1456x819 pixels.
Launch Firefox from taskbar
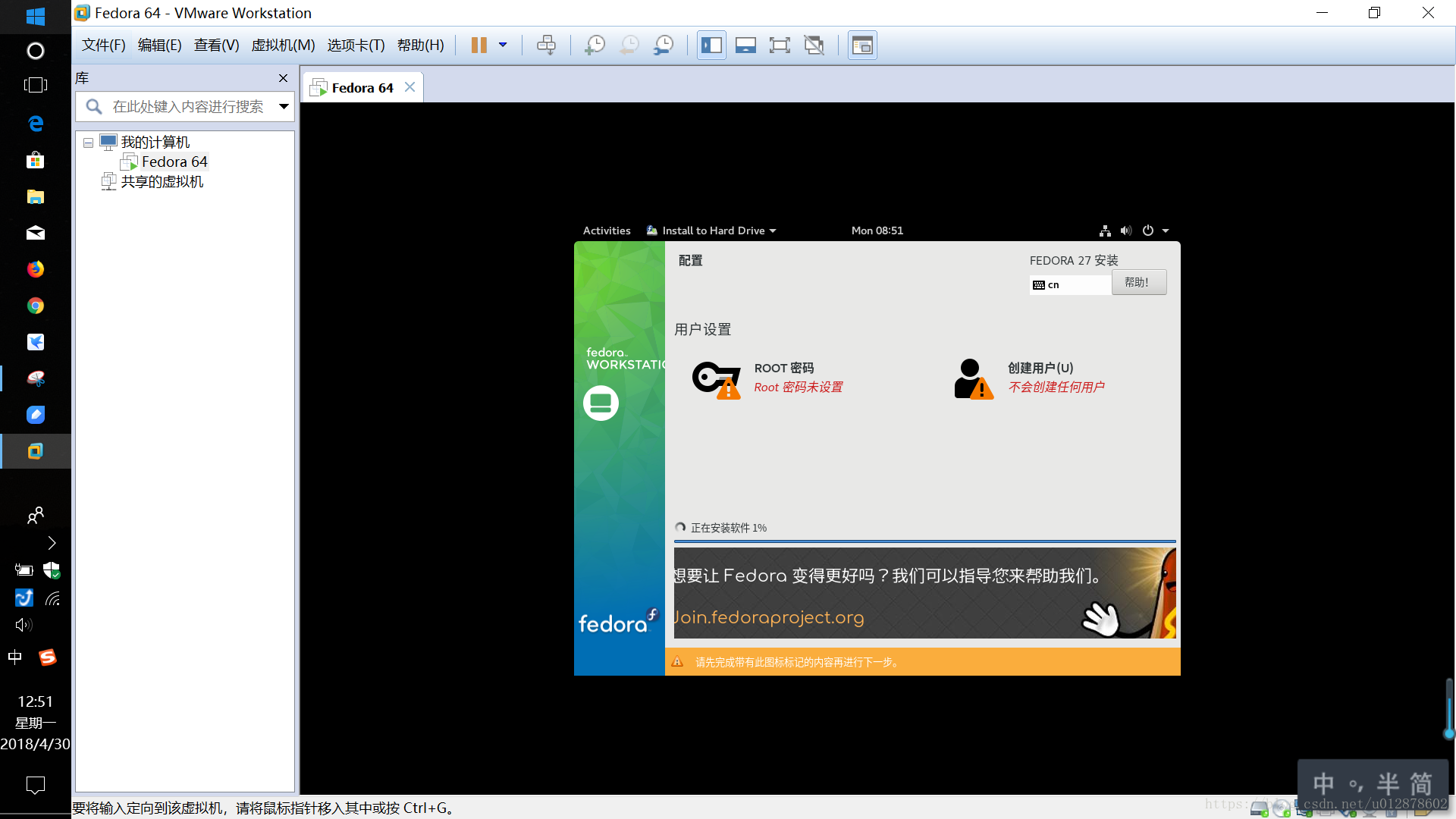coord(35,269)
